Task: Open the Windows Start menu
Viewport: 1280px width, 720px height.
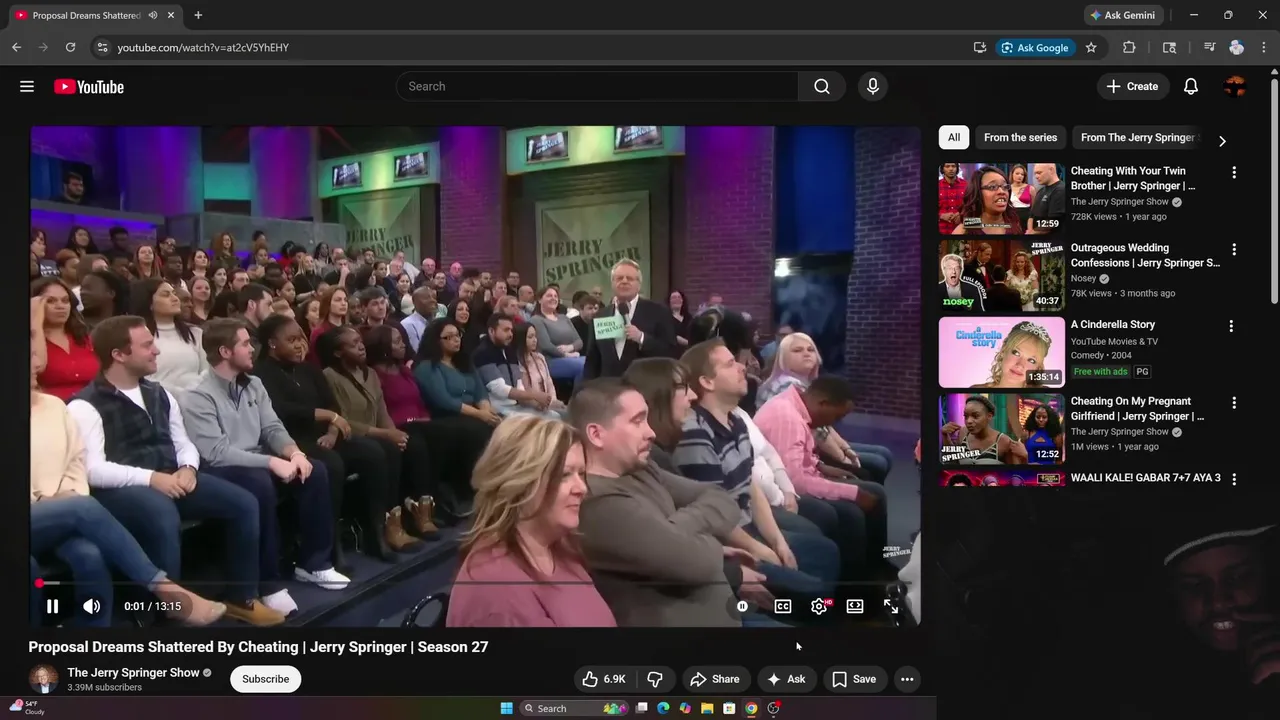Action: (x=507, y=708)
